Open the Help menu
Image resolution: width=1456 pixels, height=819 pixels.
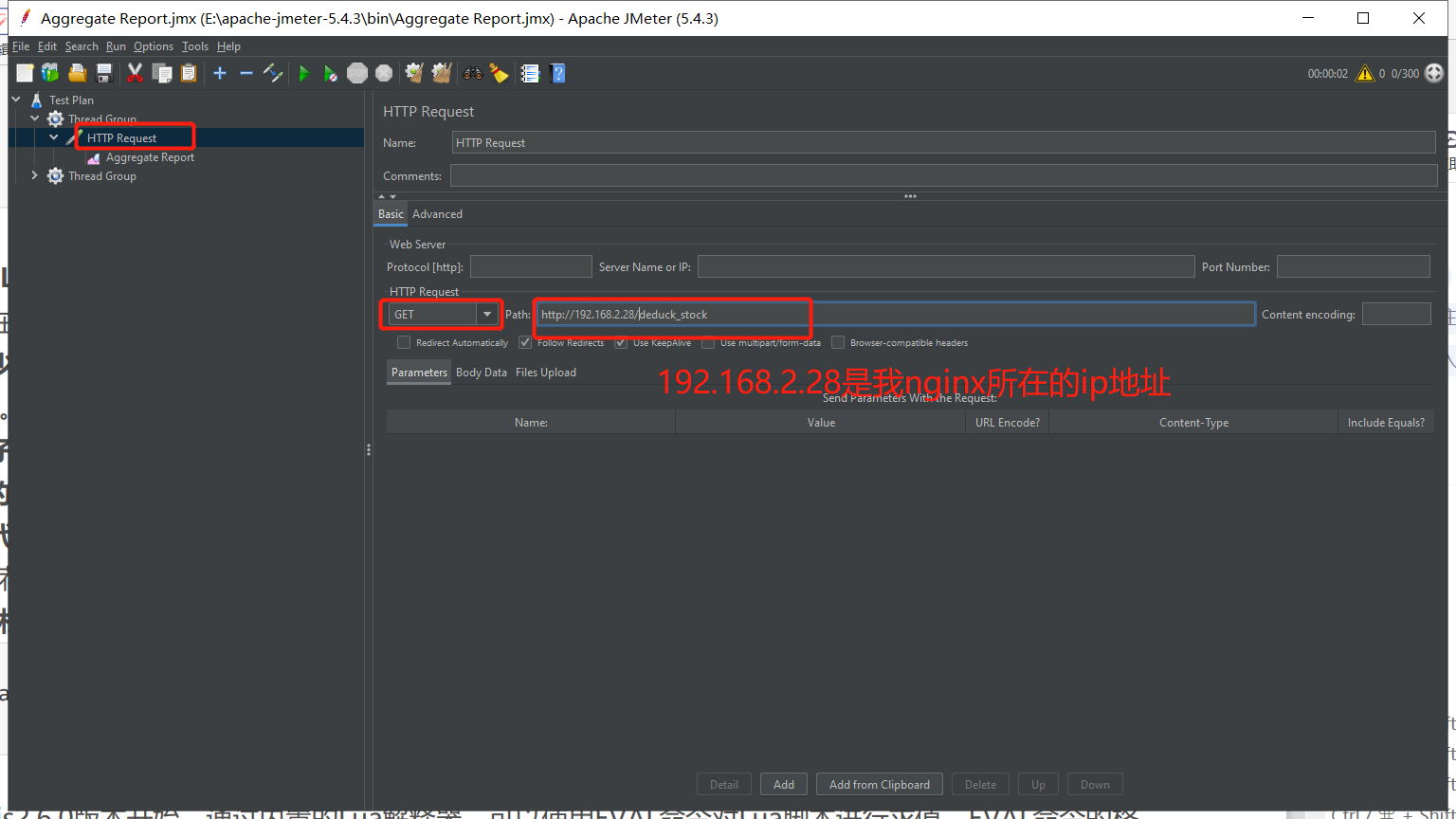[x=228, y=45]
